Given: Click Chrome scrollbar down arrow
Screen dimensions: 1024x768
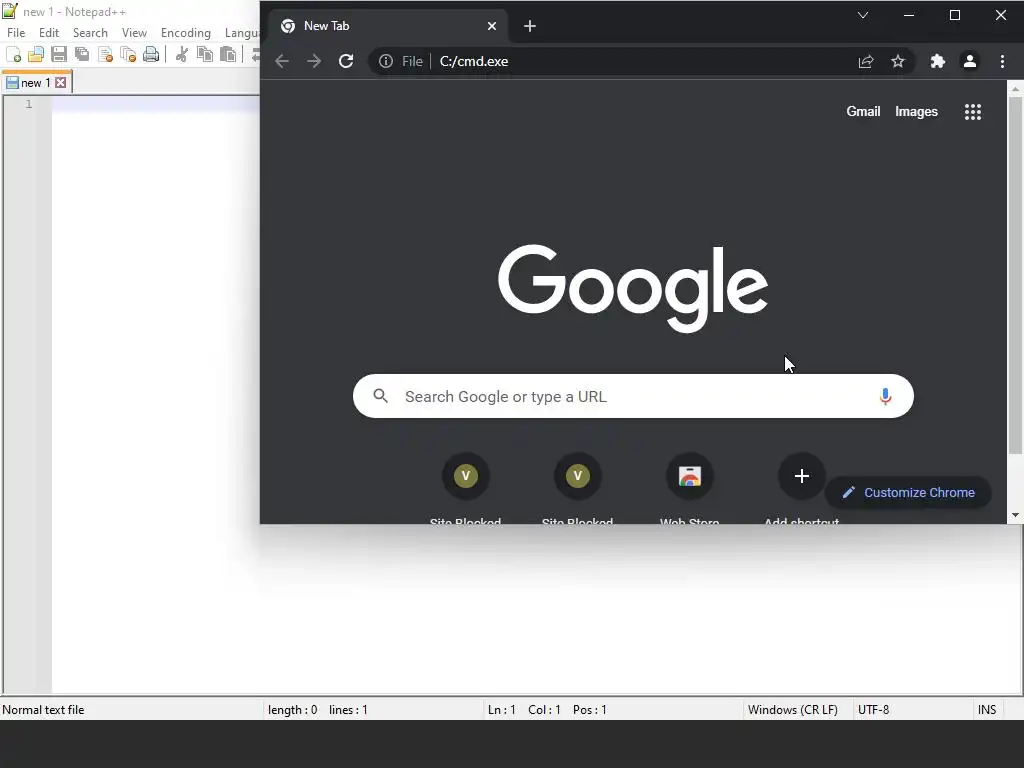Looking at the screenshot, I should click(1015, 515).
